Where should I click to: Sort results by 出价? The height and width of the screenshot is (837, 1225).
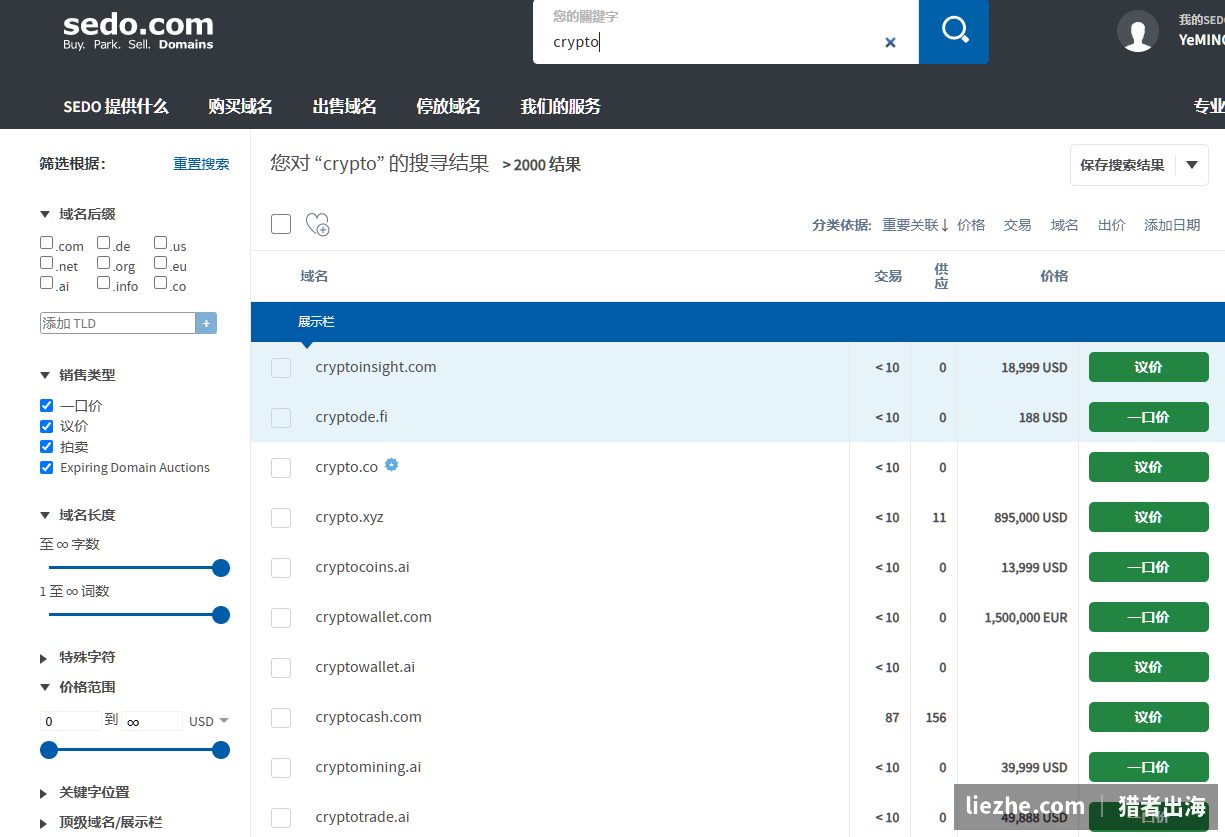point(1111,225)
